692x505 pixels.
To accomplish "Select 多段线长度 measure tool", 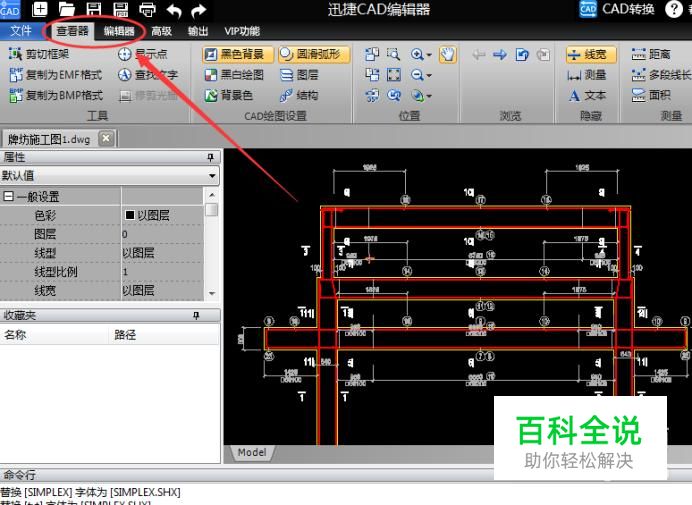I will coord(661,75).
